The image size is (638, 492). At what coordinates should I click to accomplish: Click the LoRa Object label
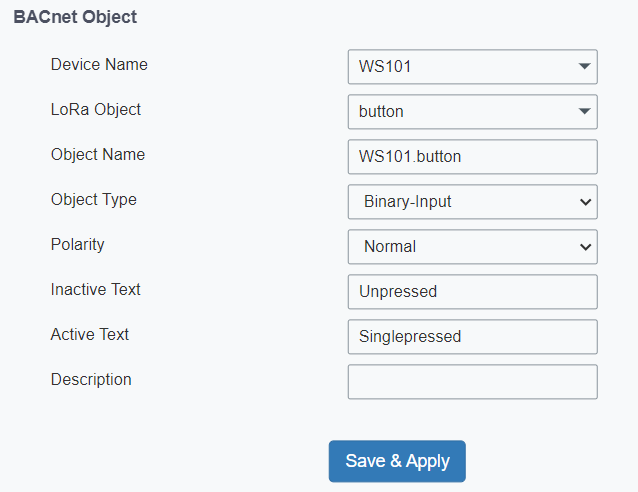(96, 110)
